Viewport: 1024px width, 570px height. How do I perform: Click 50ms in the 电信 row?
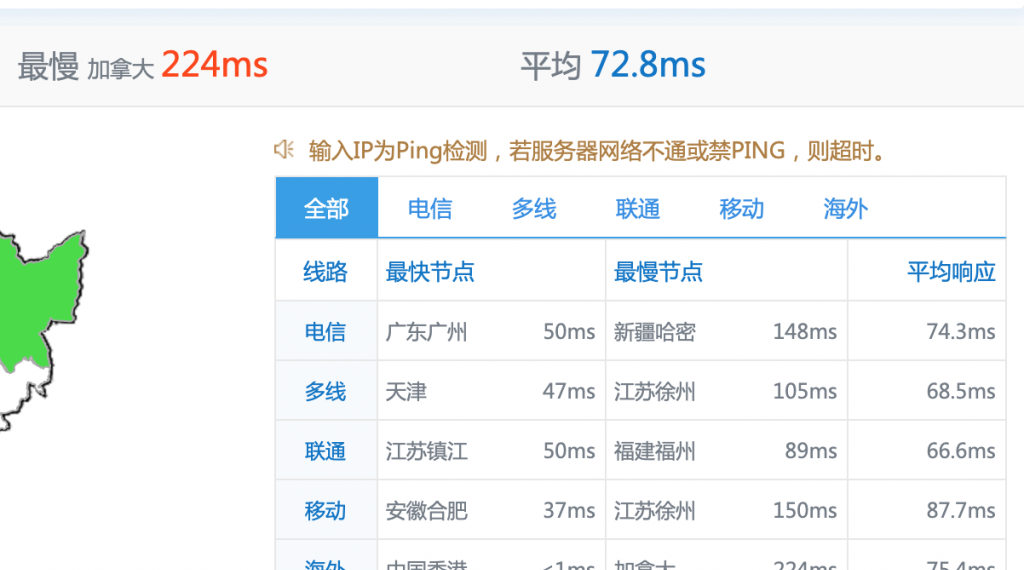tap(569, 332)
